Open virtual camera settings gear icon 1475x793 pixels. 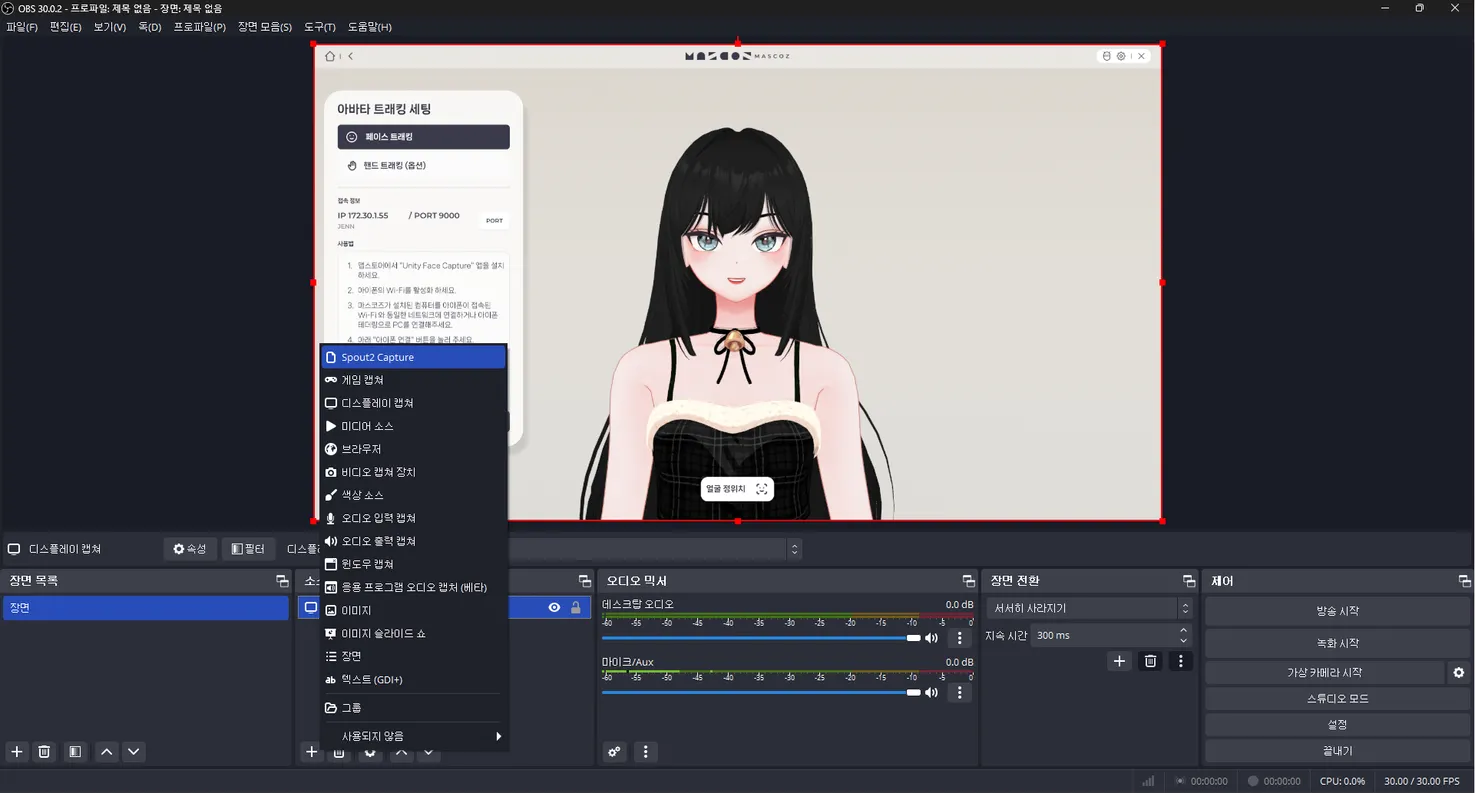coord(1459,673)
